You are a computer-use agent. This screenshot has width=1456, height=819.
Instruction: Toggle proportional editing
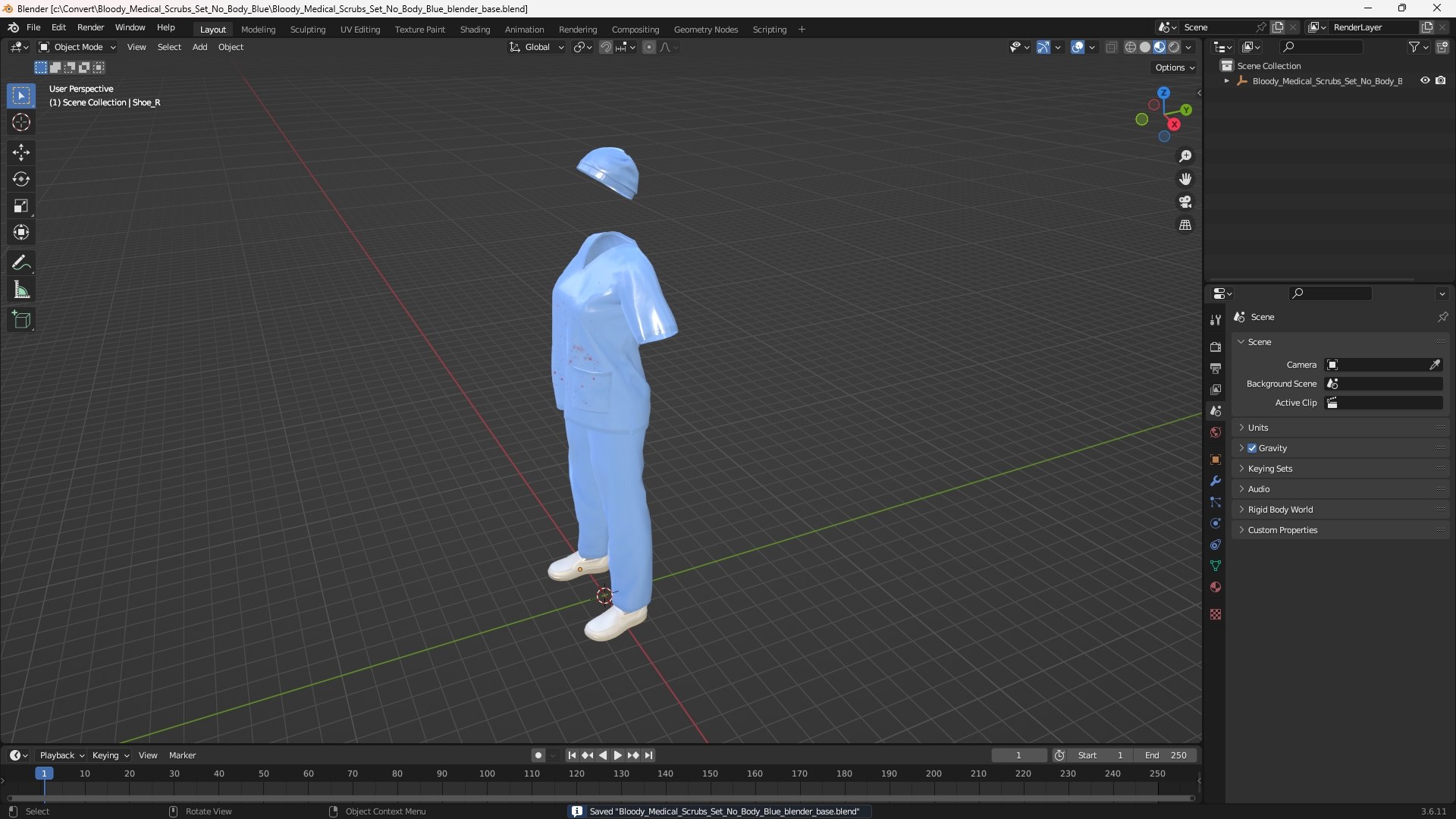pyautogui.click(x=649, y=47)
